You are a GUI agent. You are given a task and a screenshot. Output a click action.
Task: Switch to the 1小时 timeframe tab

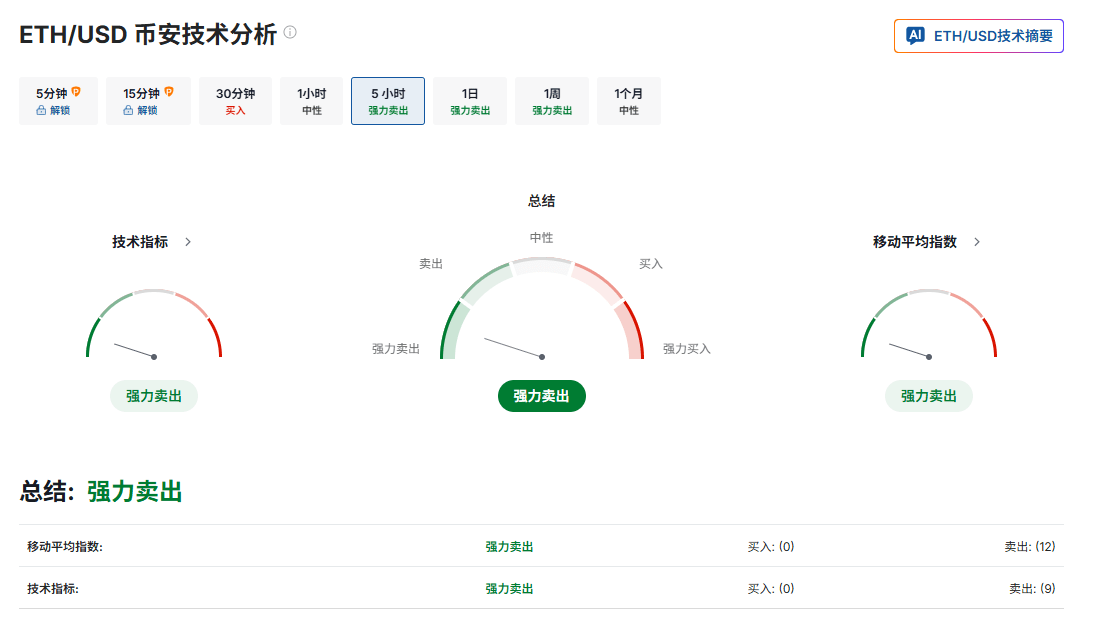[312, 101]
